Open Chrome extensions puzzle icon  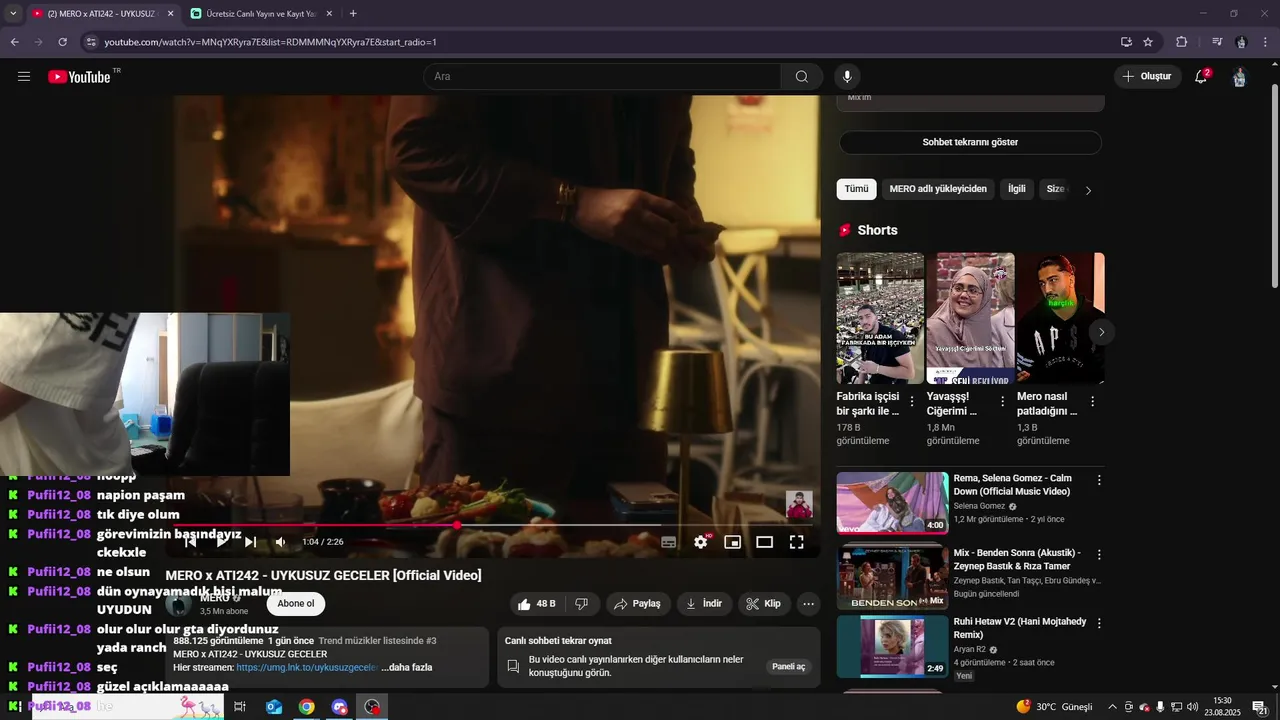pyautogui.click(x=1182, y=42)
